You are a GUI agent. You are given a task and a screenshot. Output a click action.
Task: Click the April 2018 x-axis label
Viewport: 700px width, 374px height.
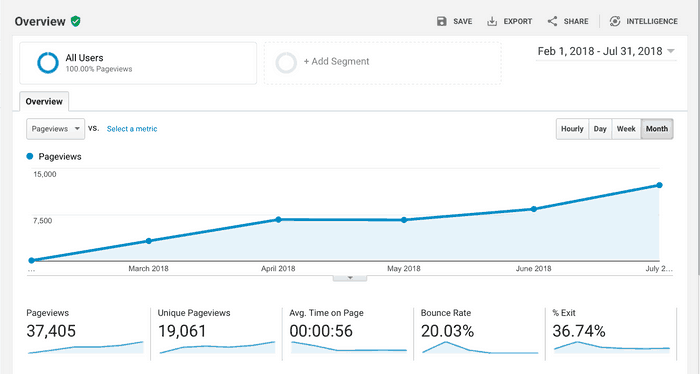pyautogui.click(x=278, y=269)
